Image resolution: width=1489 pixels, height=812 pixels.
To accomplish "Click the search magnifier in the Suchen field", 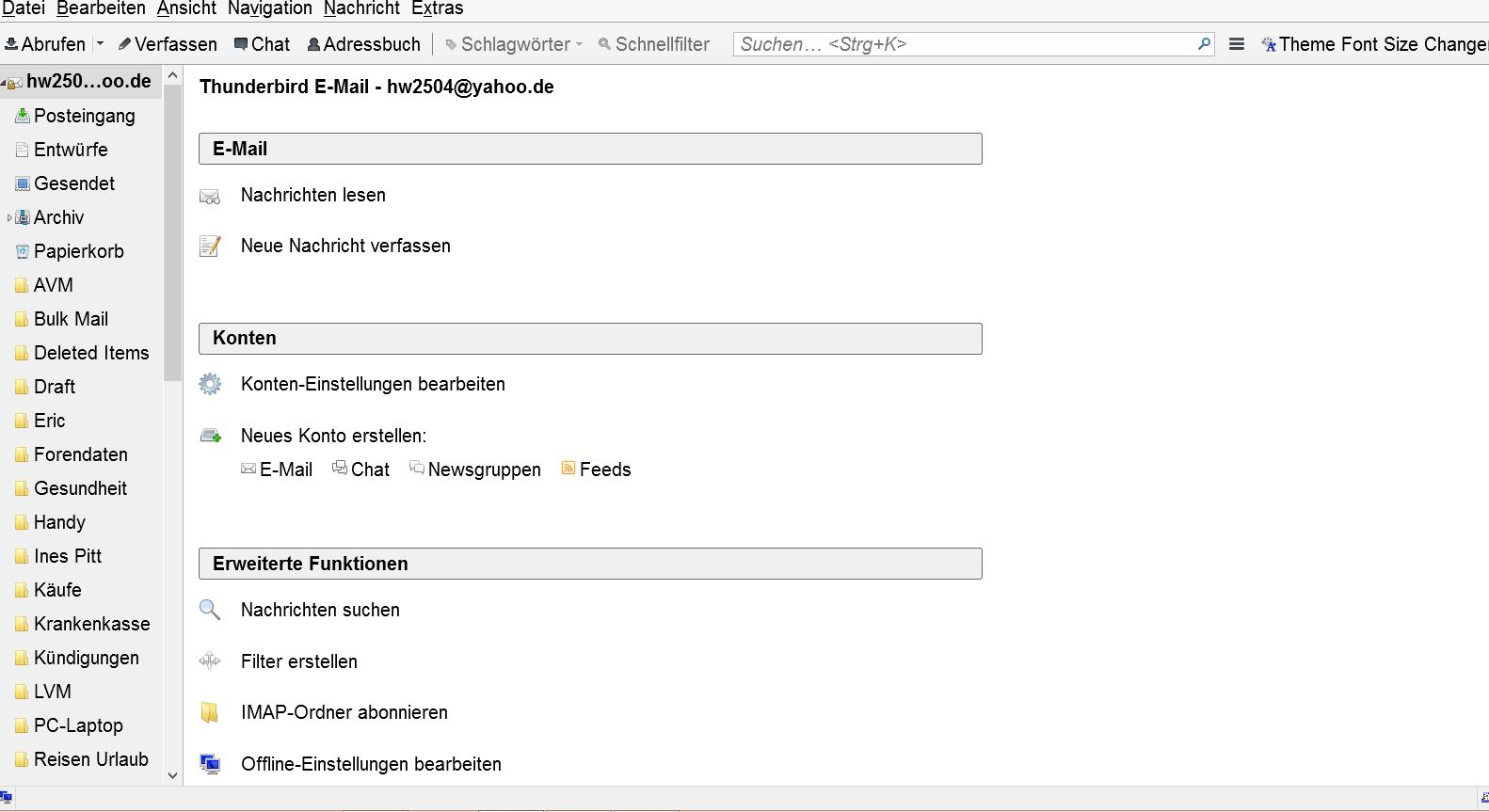I will [1204, 43].
